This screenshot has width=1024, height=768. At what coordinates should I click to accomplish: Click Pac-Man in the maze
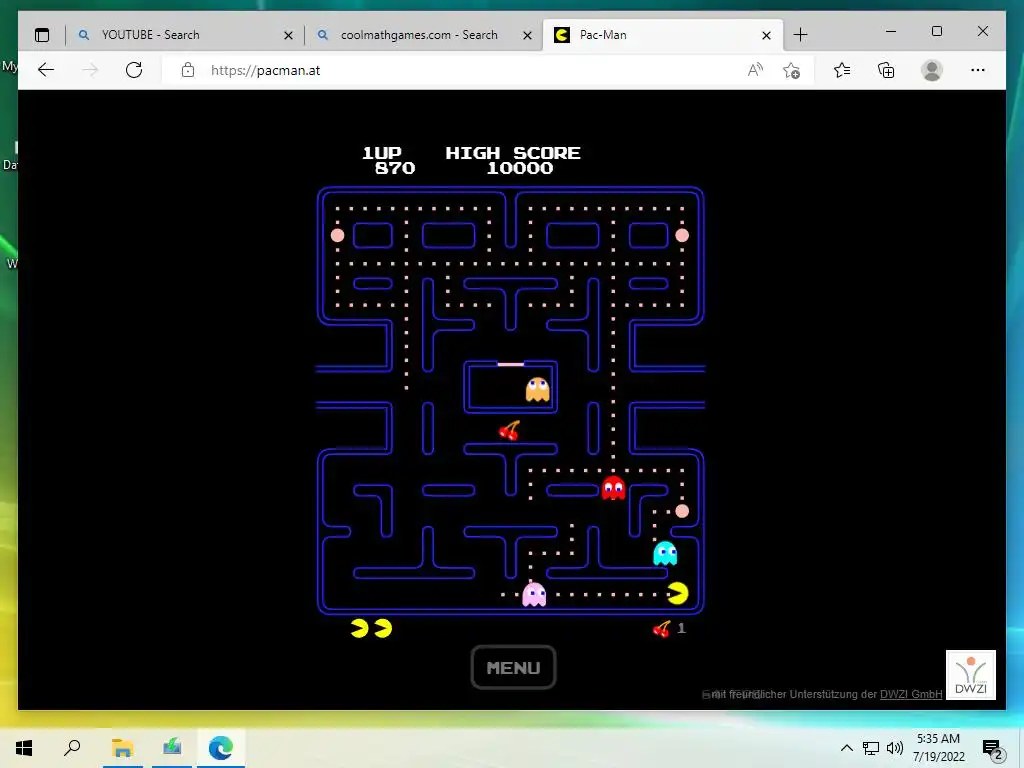pyautogui.click(x=678, y=593)
